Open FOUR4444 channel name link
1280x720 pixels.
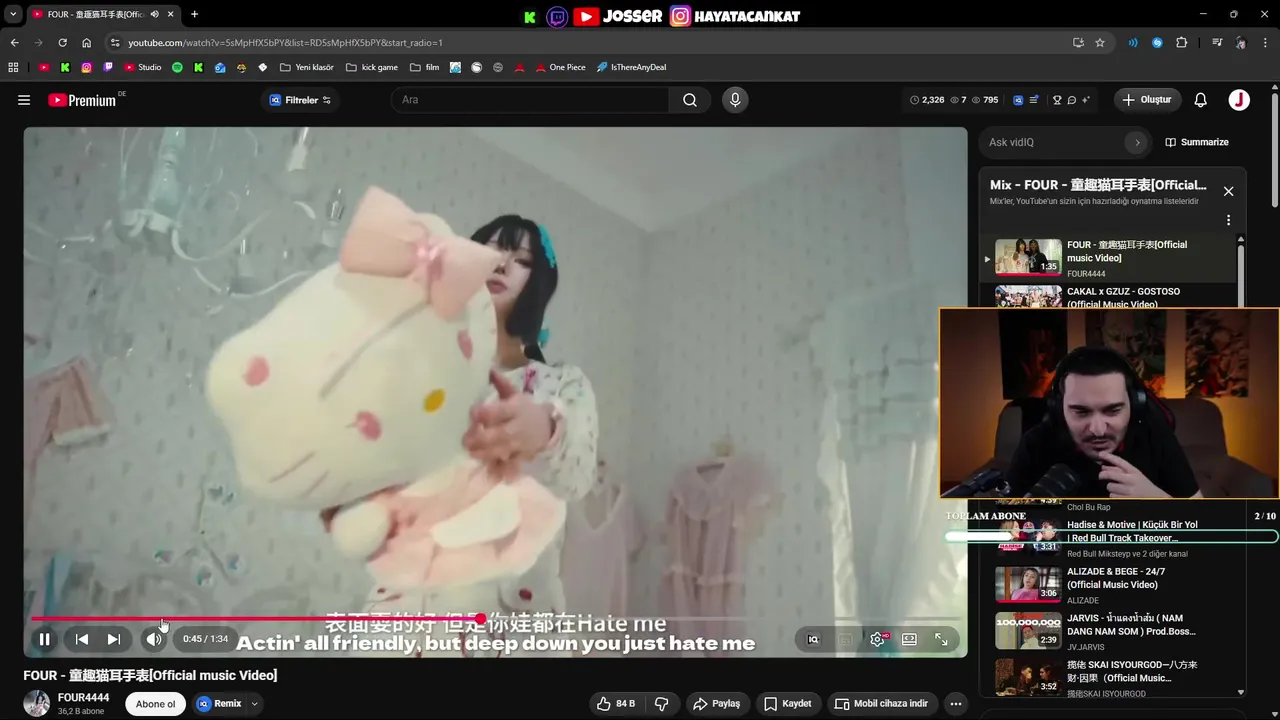coord(83,698)
